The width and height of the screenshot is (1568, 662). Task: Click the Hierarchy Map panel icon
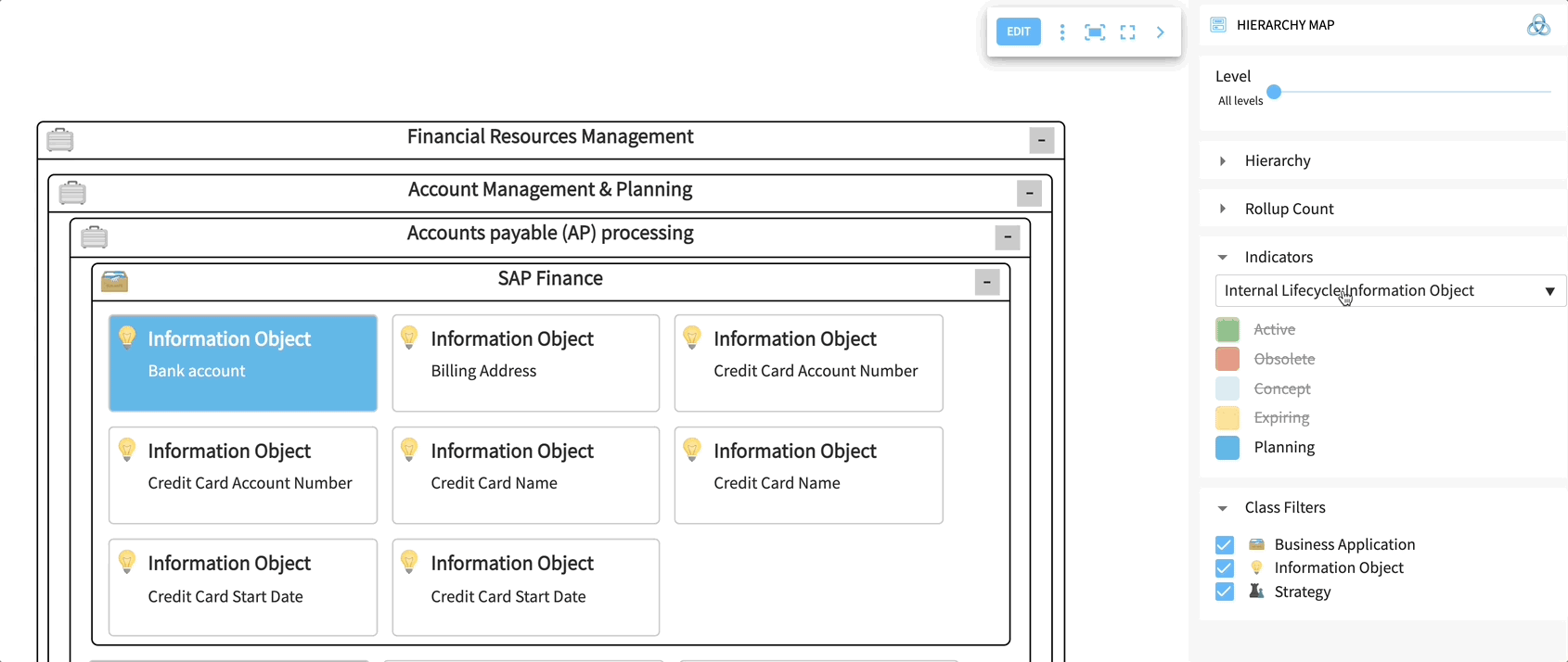[x=1218, y=25]
